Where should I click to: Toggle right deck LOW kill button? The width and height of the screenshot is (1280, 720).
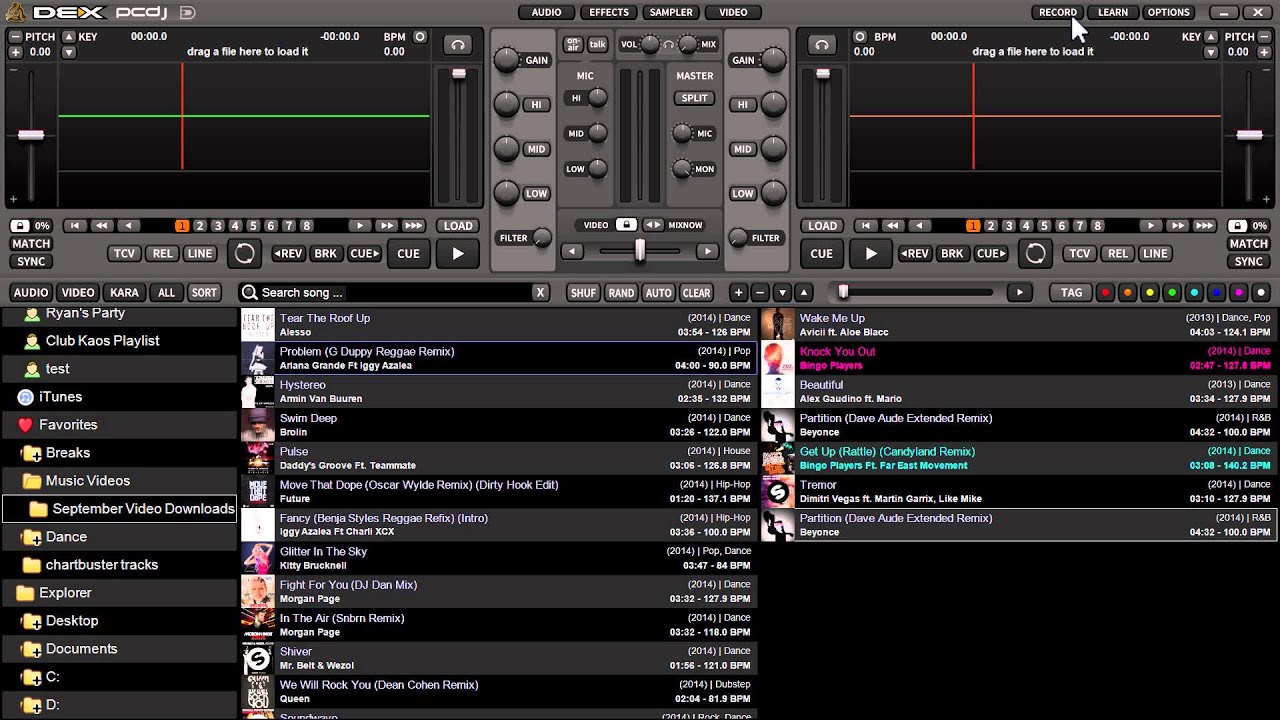pyautogui.click(x=742, y=194)
